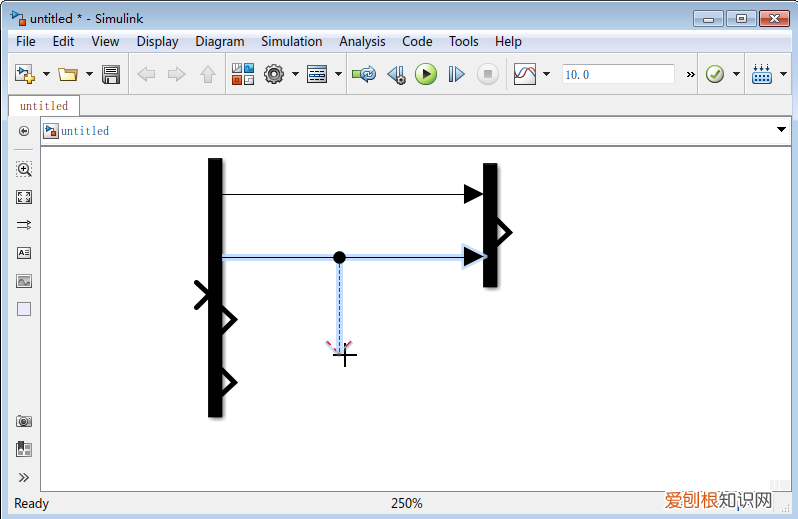Image resolution: width=798 pixels, height=519 pixels.
Task: Select the untitled model tab
Action: tap(44, 105)
